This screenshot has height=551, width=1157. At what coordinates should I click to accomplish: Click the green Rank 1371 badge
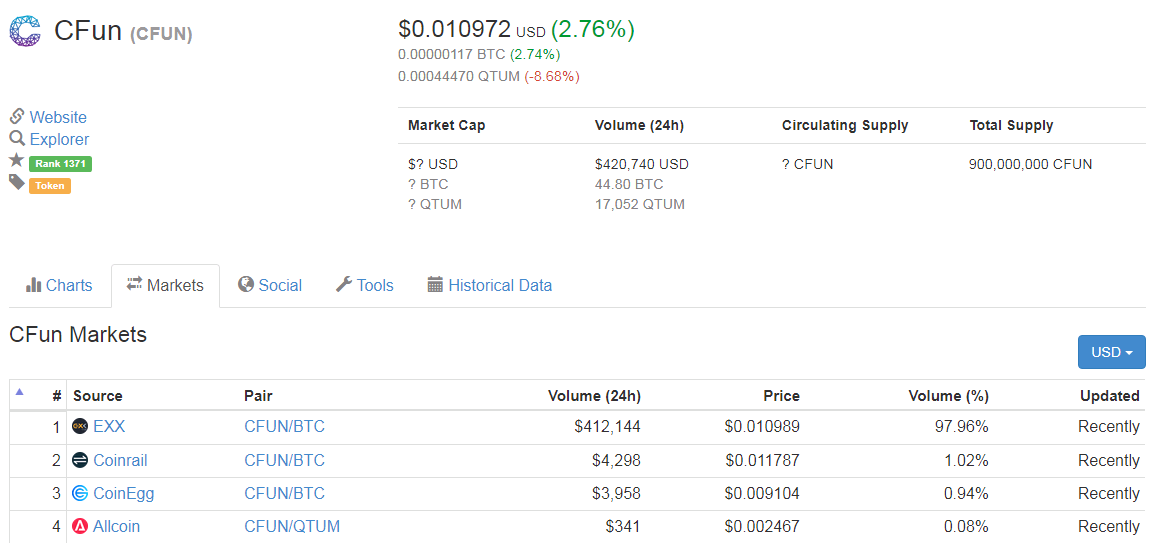[61, 163]
